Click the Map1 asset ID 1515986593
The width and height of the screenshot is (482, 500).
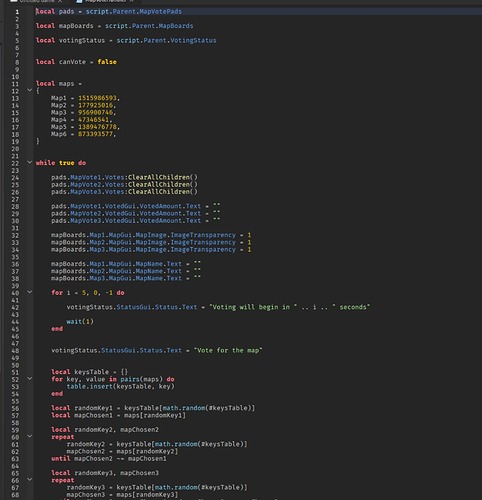tap(97, 98)
